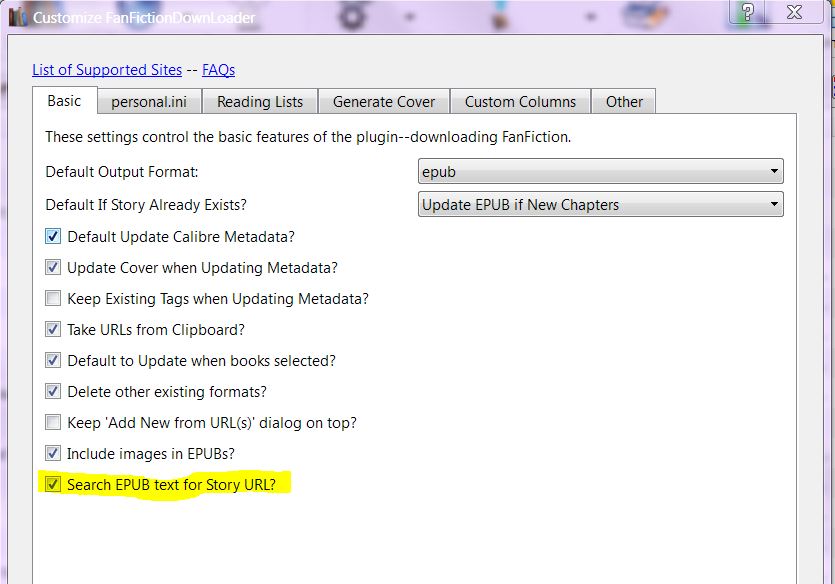Image resolution: width=835 pixels, height=584 pixels.
Task: Click the 'Default Output Format:' label
Action: click(x=122, y=172)
